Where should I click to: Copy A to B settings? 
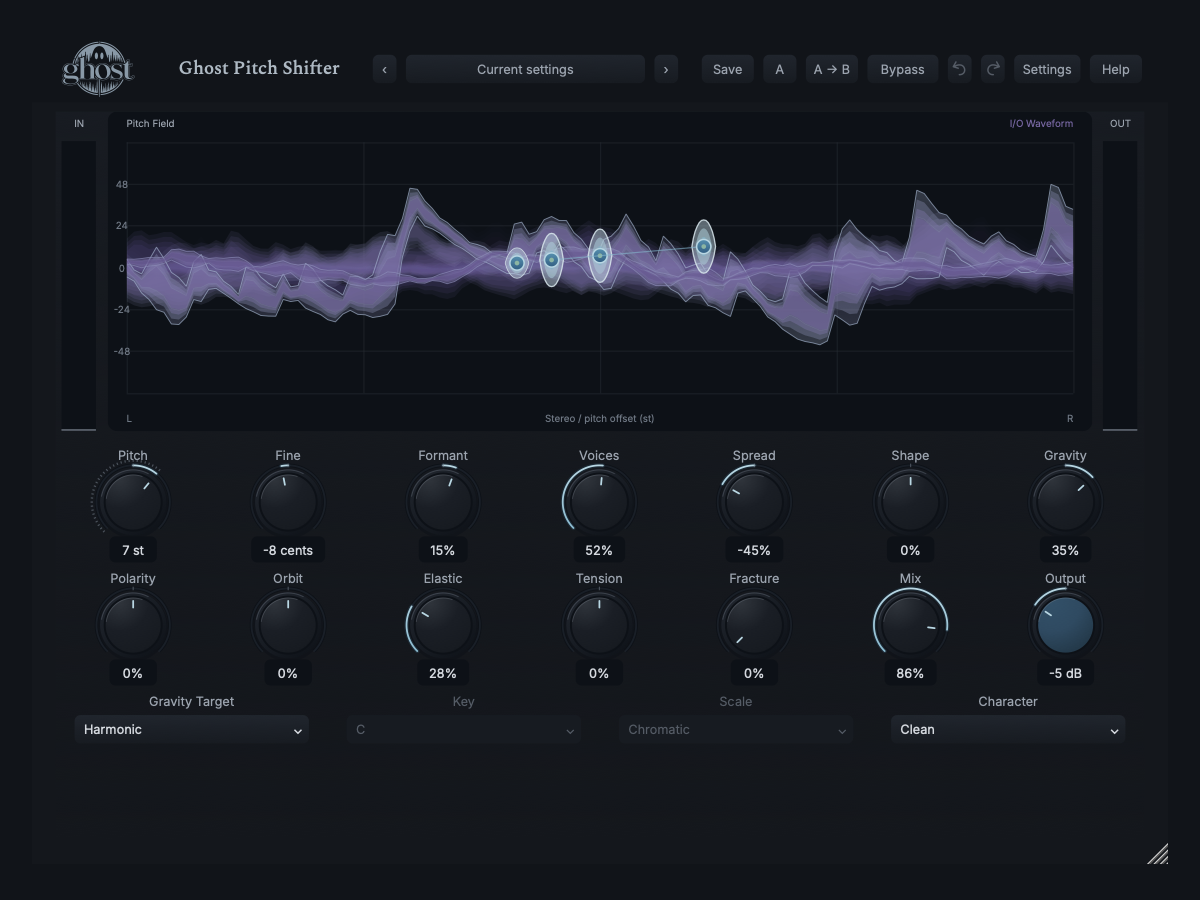(832, 69)
